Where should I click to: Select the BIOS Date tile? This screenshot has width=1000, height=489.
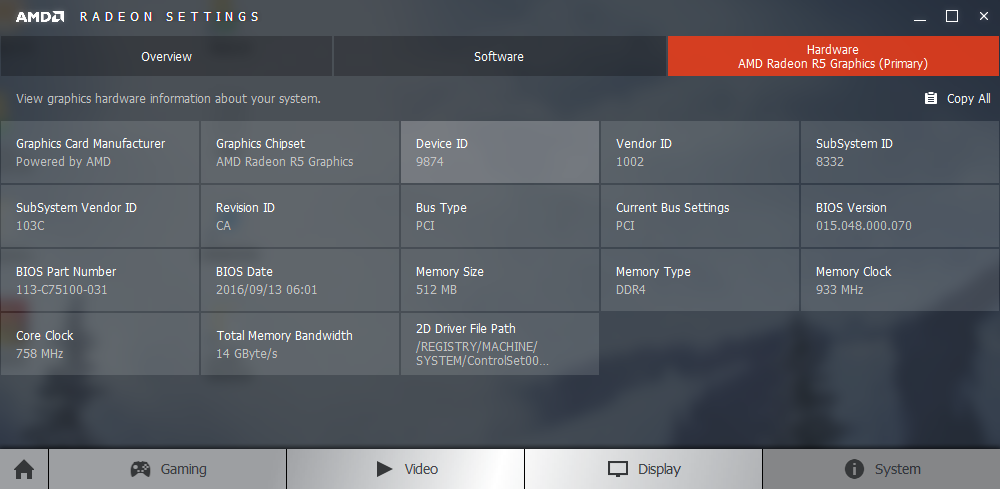(300, 280)
